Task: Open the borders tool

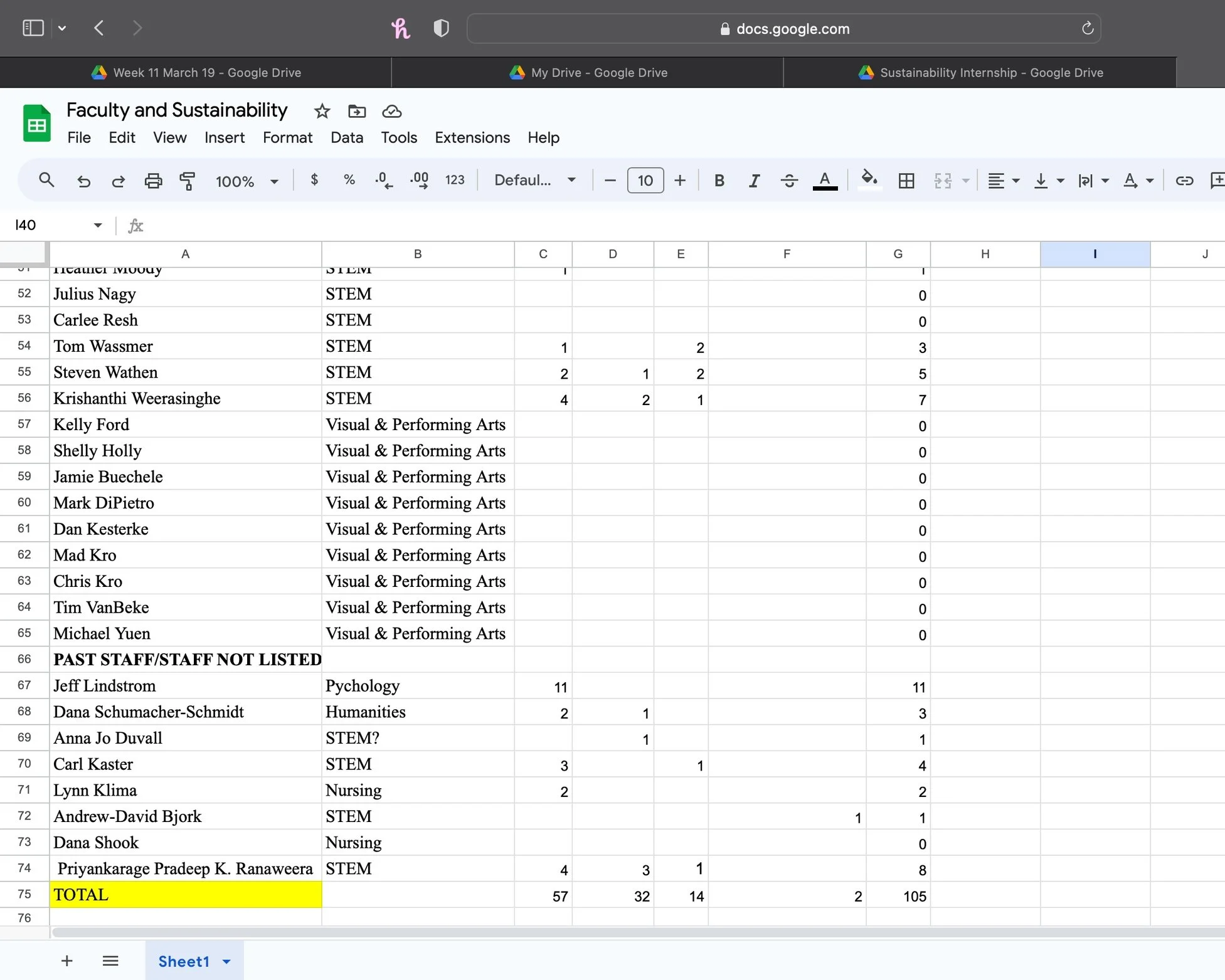Action: coord(906,181)
